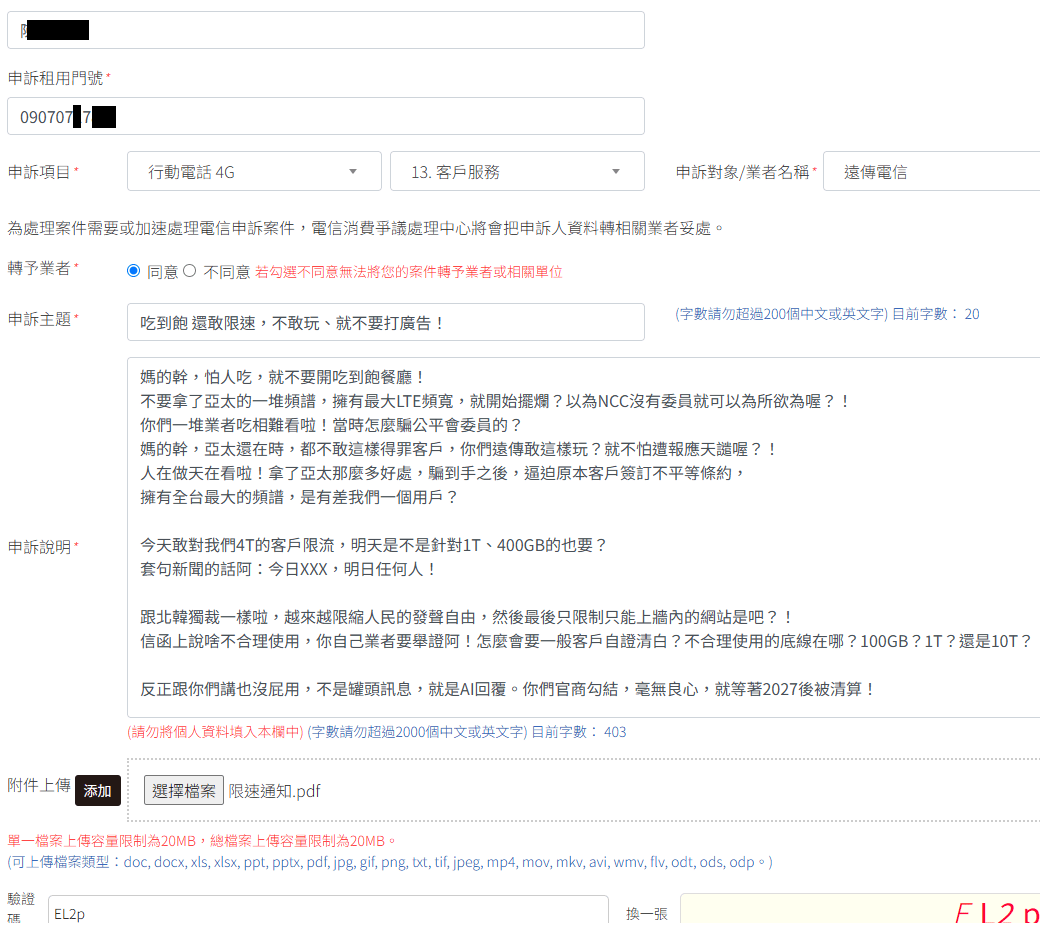Click 換一張 to refresh the captcha
Viewport: 1040px width, 928px height.
click(x=646, y=913)
